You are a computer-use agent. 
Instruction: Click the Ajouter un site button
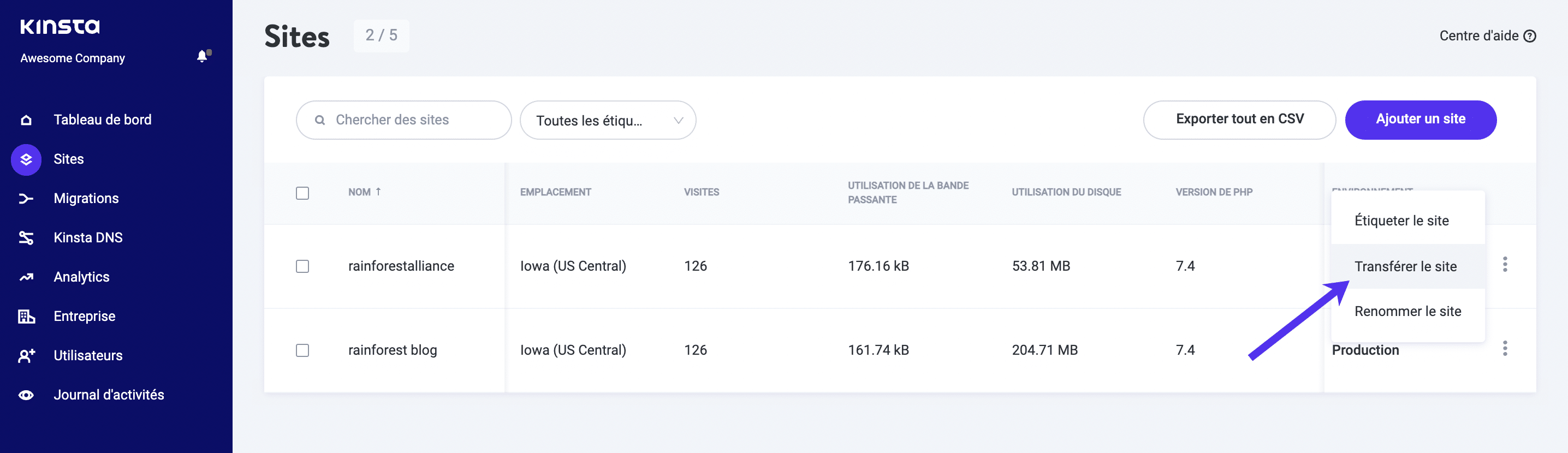(1420, 120)
